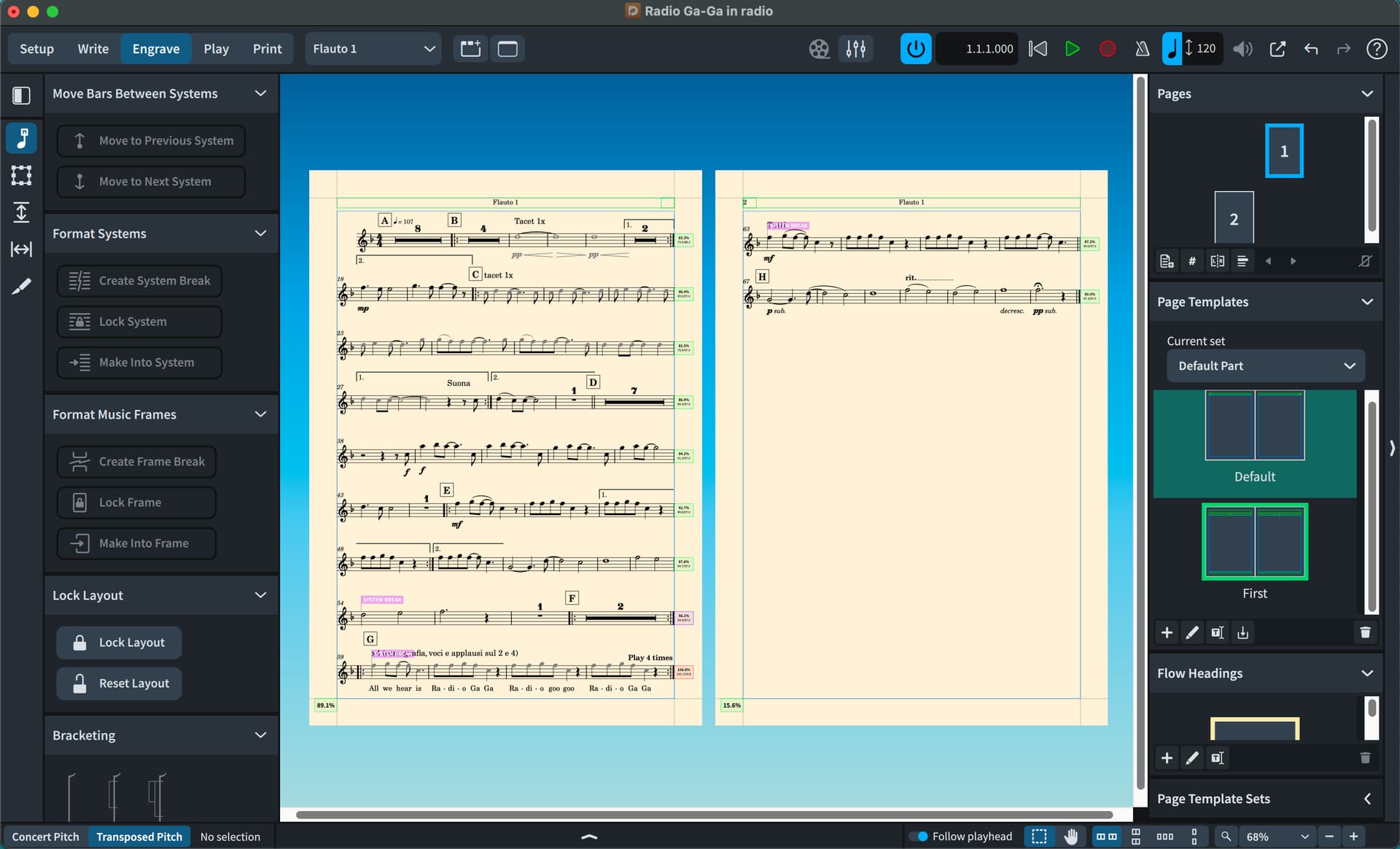Select the page 2 thumbnail in Pages

(1234, 218)
